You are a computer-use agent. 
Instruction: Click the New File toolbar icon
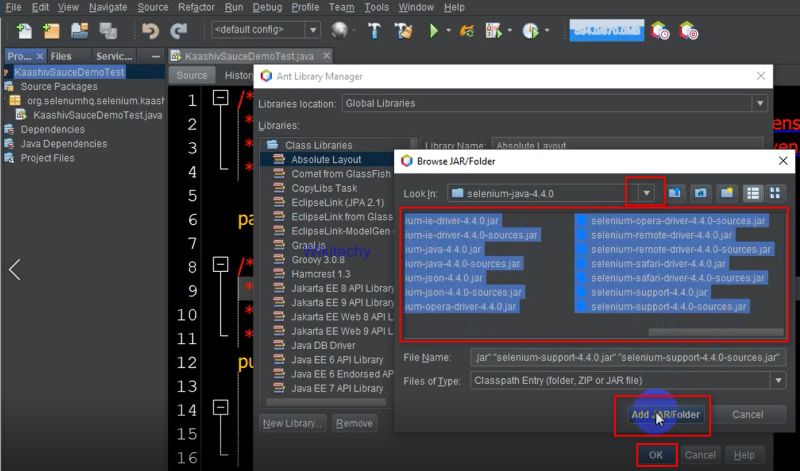tap(23, 31)
